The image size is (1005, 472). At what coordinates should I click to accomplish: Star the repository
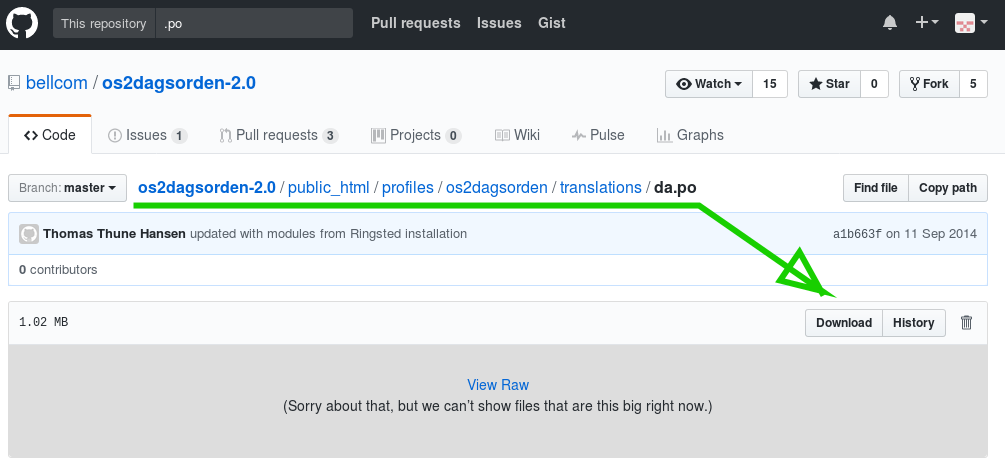pyautogui.click(x=829, y=84)
